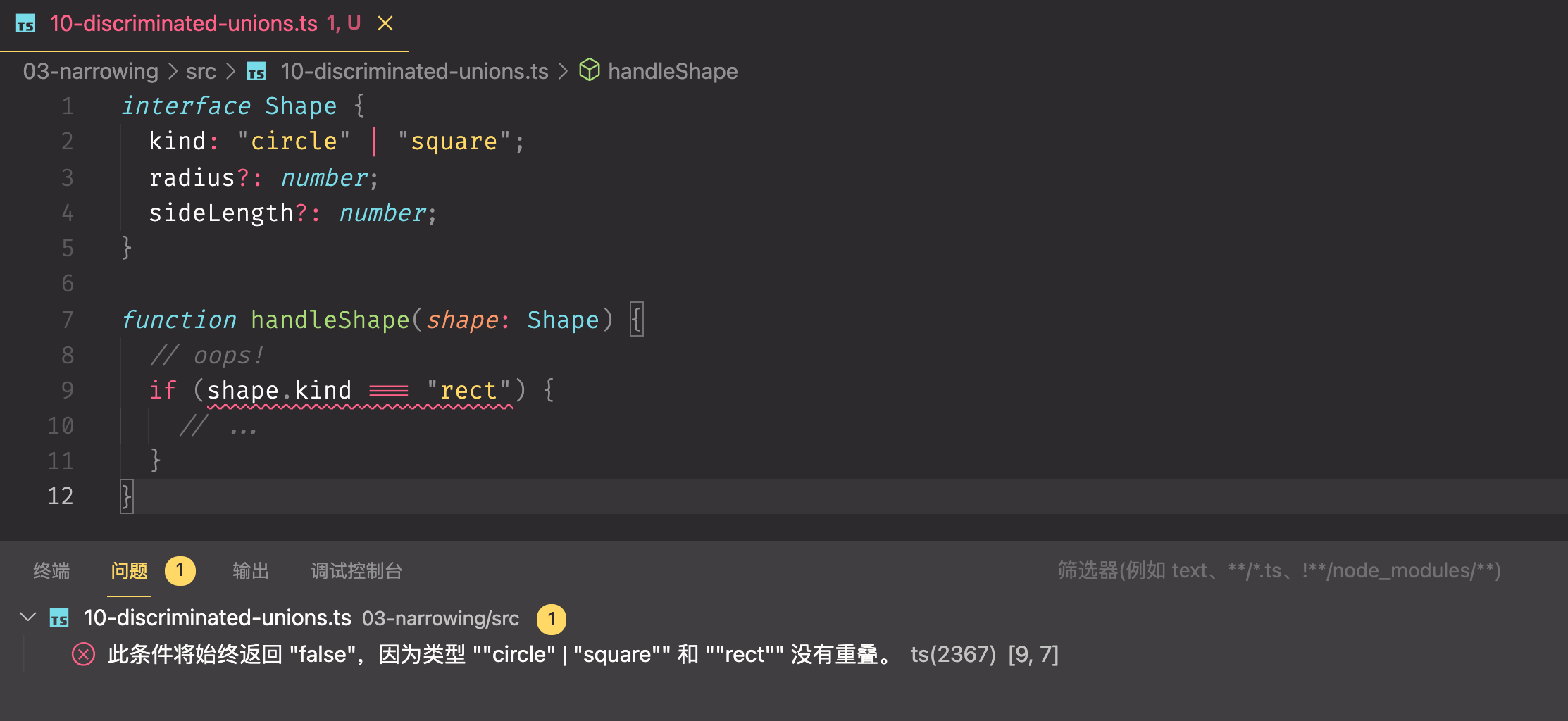
Task: Open 10-discriminated-unions.ts breadcrumb segment
Action: [414, 71]
